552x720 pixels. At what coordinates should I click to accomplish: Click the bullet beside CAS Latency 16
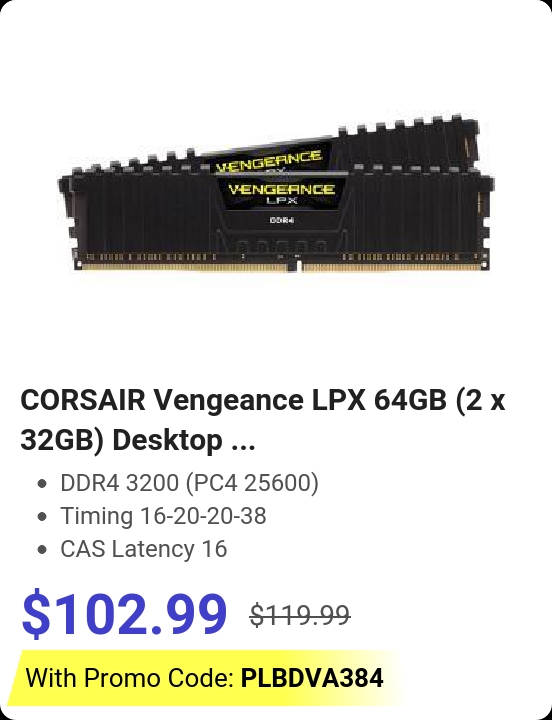pos(42,550)
